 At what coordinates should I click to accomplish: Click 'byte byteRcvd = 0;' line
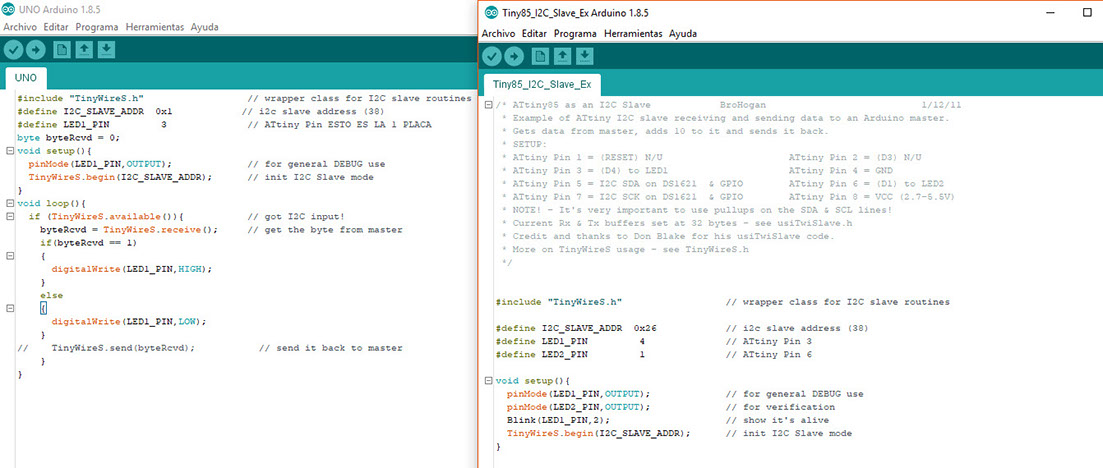coord(68,138)
